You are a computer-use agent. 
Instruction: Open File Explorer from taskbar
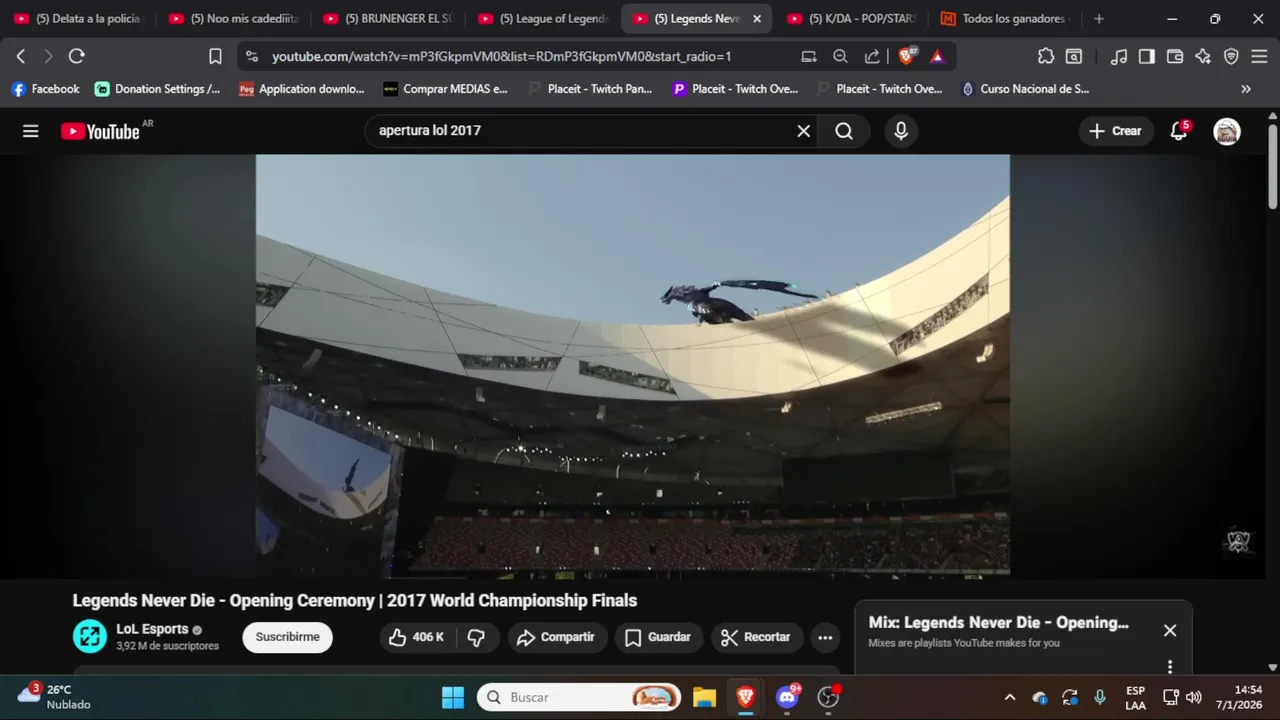click(705, 697)
